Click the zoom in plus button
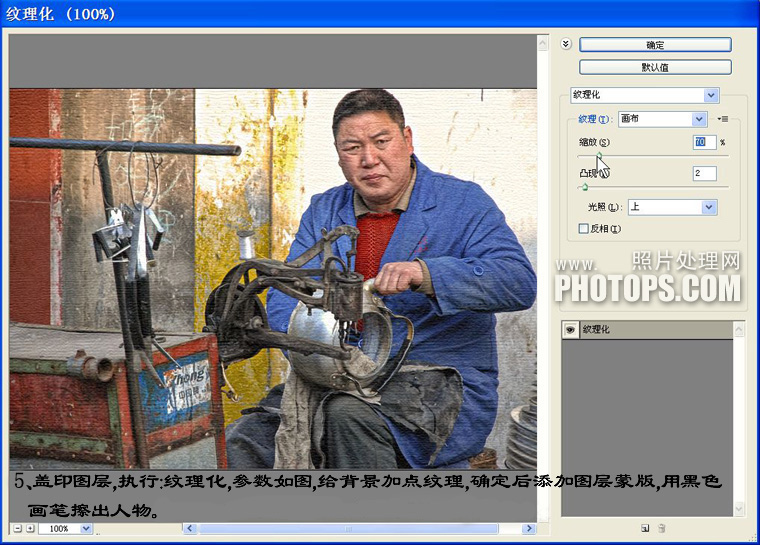The width and height of the screenshot is (760, 545). tap(30, 529)
